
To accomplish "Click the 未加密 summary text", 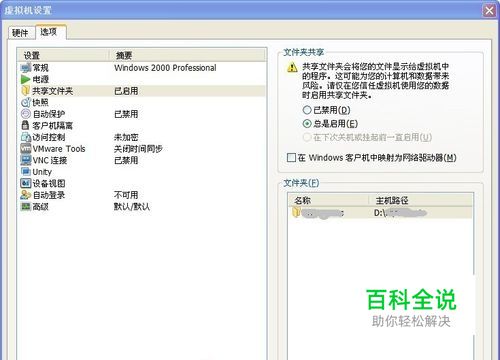I will coord(126,137).
